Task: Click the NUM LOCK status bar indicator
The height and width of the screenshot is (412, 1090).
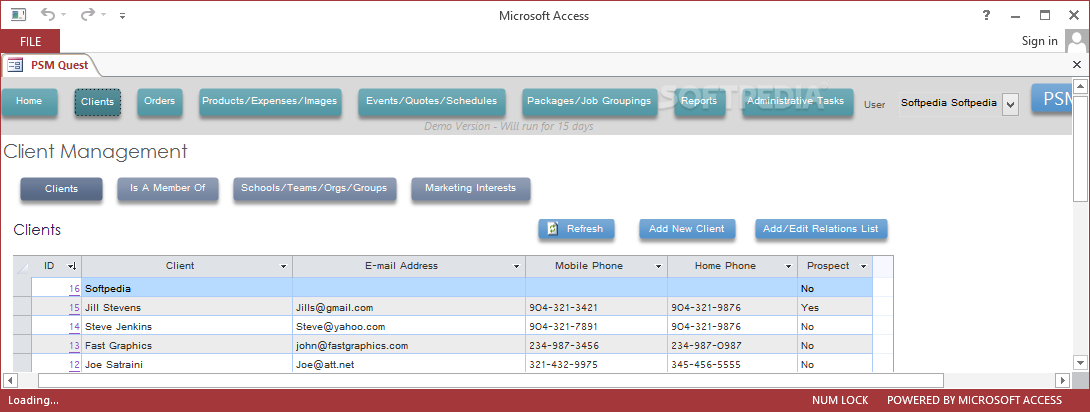Action: [840, 400]
